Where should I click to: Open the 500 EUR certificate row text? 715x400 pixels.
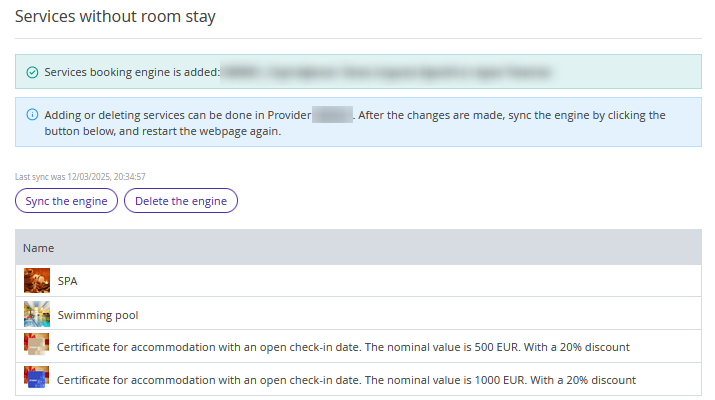343,347
